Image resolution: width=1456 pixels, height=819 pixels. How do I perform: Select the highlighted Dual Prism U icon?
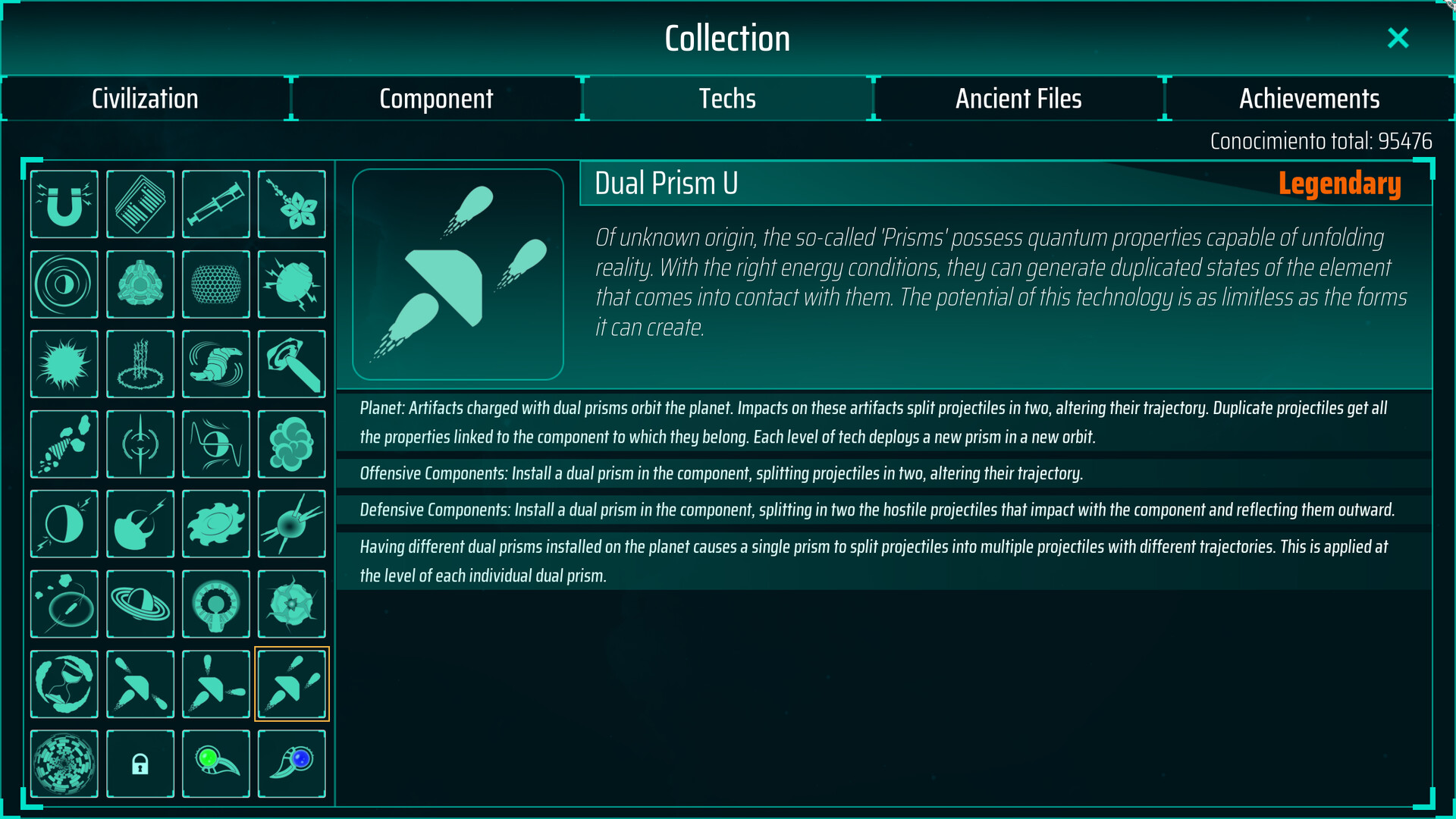pos(292,684)
